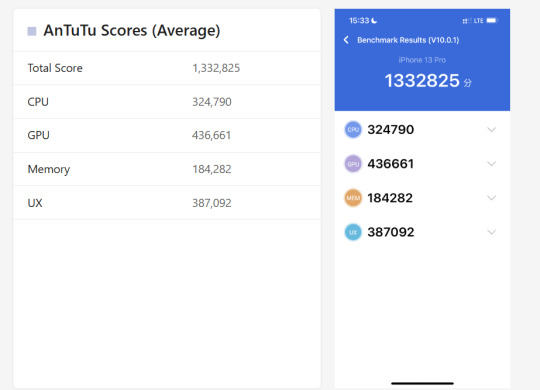
Task: Tap the moon Do Not Disturb icon
Action: point(374,21)
